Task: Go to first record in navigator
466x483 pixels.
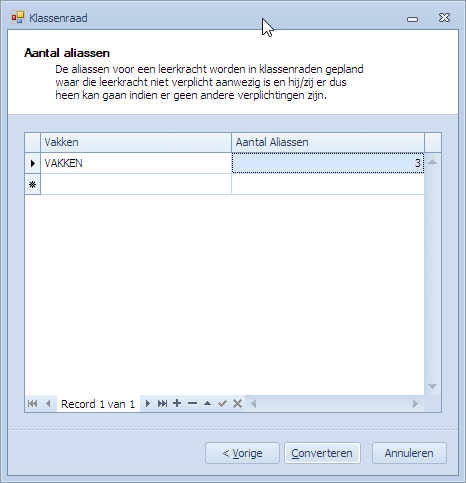Action: 32,404
